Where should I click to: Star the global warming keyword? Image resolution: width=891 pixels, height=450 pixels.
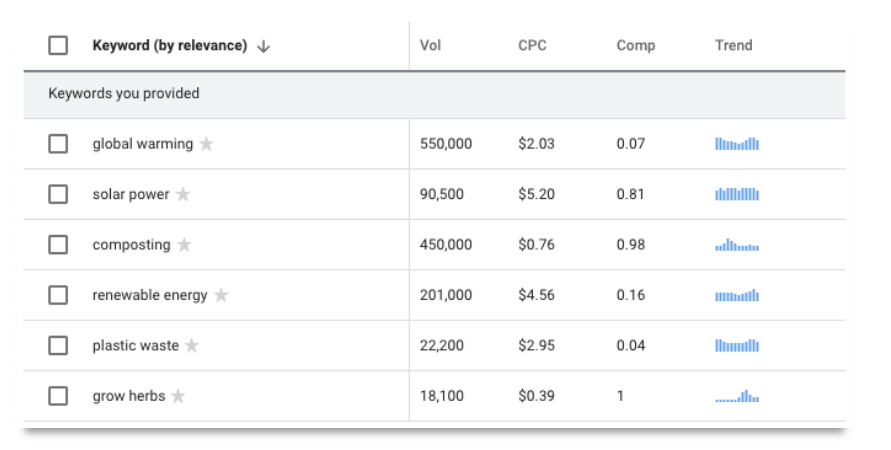tap(206, 144)
